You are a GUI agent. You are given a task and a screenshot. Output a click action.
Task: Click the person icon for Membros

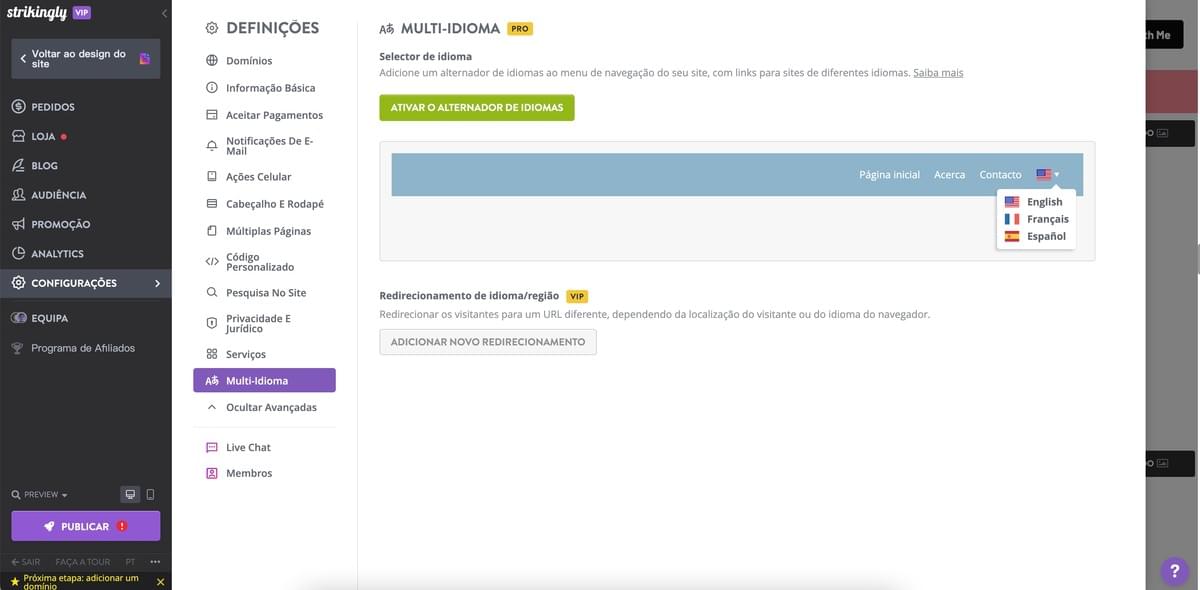211,474
